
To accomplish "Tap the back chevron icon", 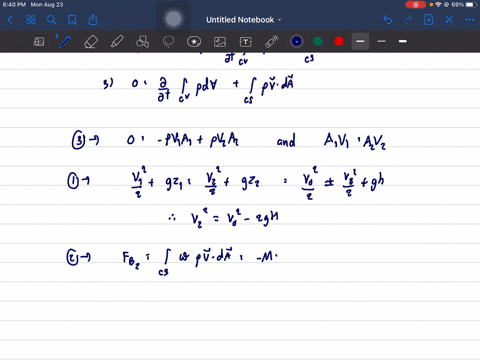I will (10, 20).
